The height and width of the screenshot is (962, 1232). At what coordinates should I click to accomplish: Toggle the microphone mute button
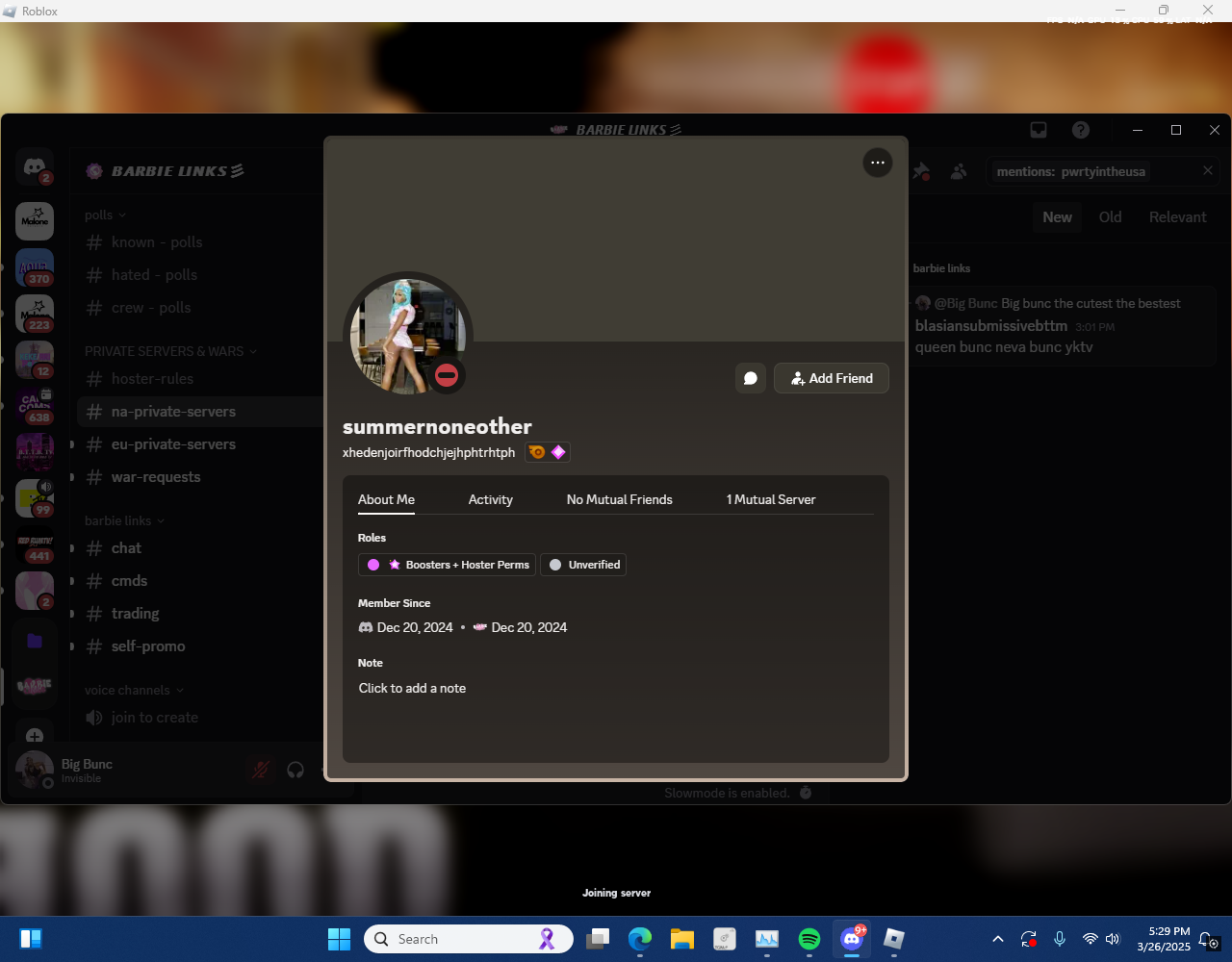[x=260, y=770]
